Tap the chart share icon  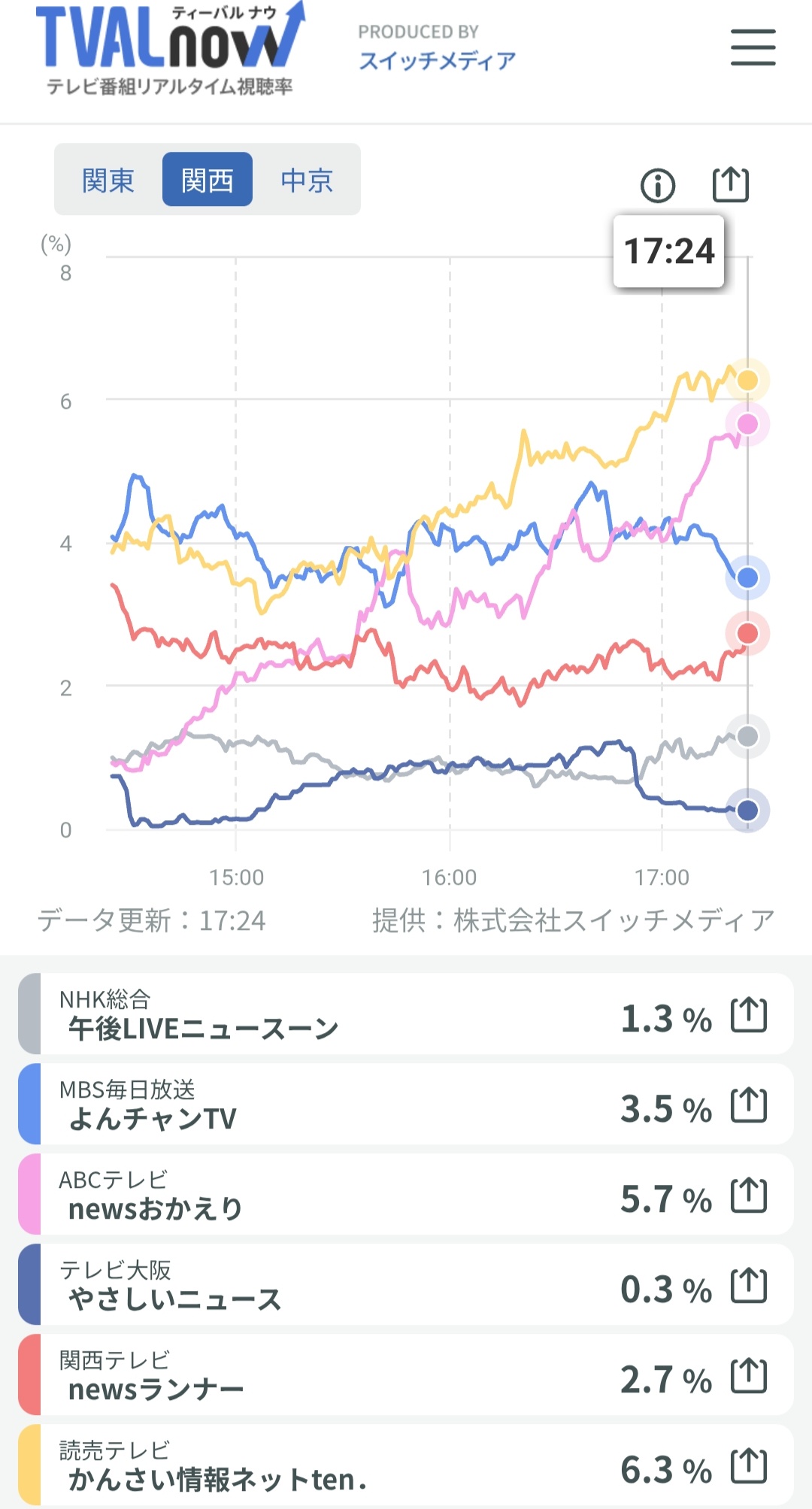tap(731, 184)
